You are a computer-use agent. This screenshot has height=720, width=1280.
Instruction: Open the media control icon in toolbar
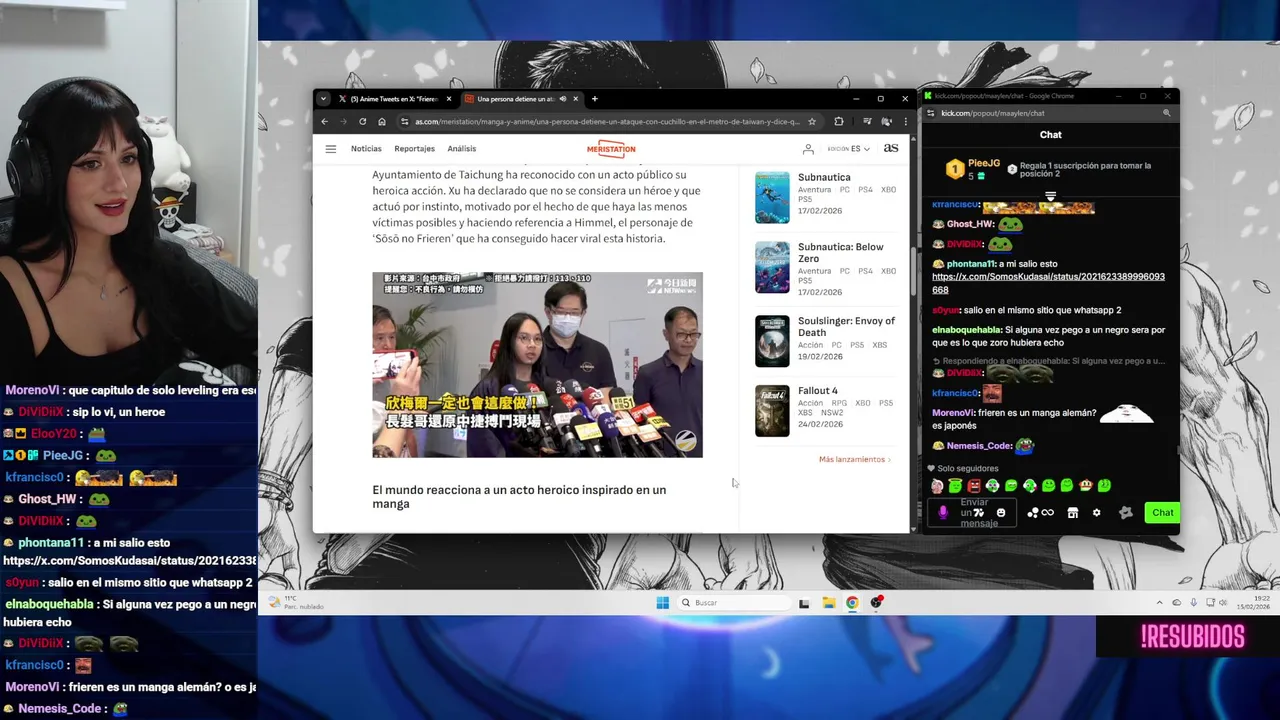(867, 121)
